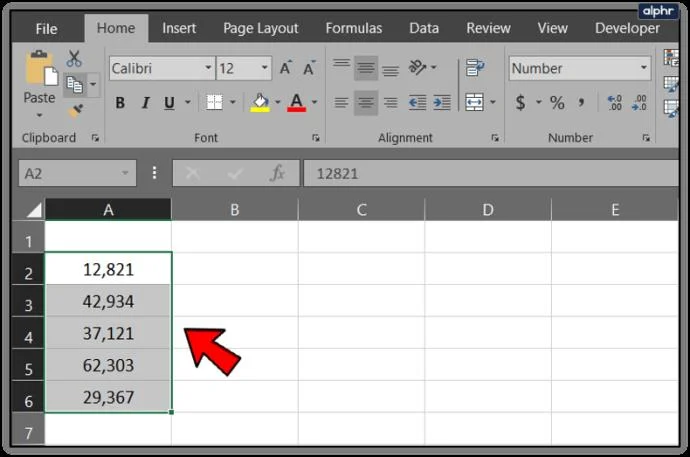Apply the yellow Fill Color swatch
The width and height of the screenshot is (690, 457).
pyautogui.click(x=260, y=103)
